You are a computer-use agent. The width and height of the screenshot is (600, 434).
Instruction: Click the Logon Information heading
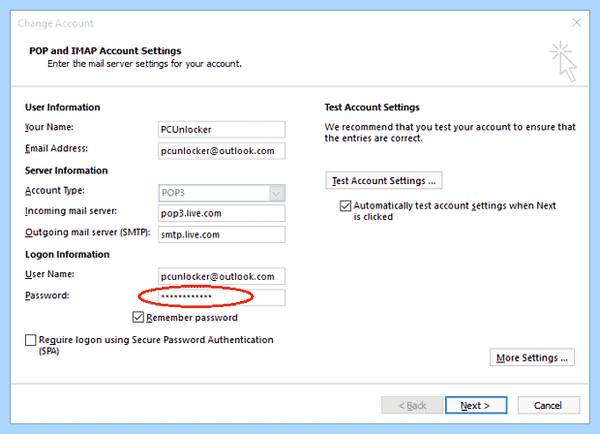[67, 255]
